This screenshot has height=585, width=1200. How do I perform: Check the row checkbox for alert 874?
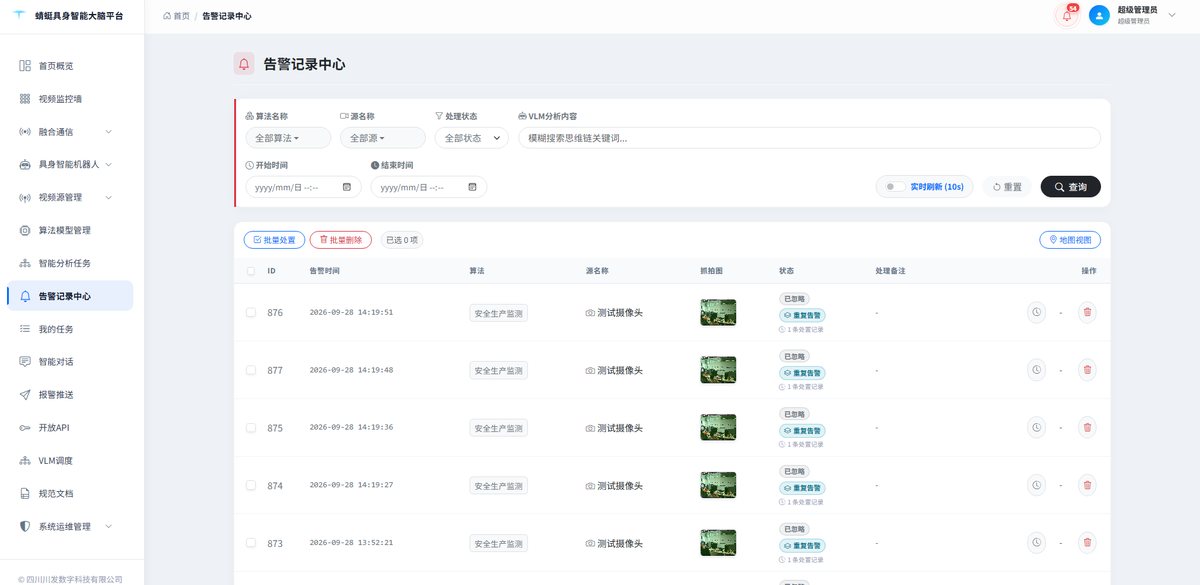(250, 486)
